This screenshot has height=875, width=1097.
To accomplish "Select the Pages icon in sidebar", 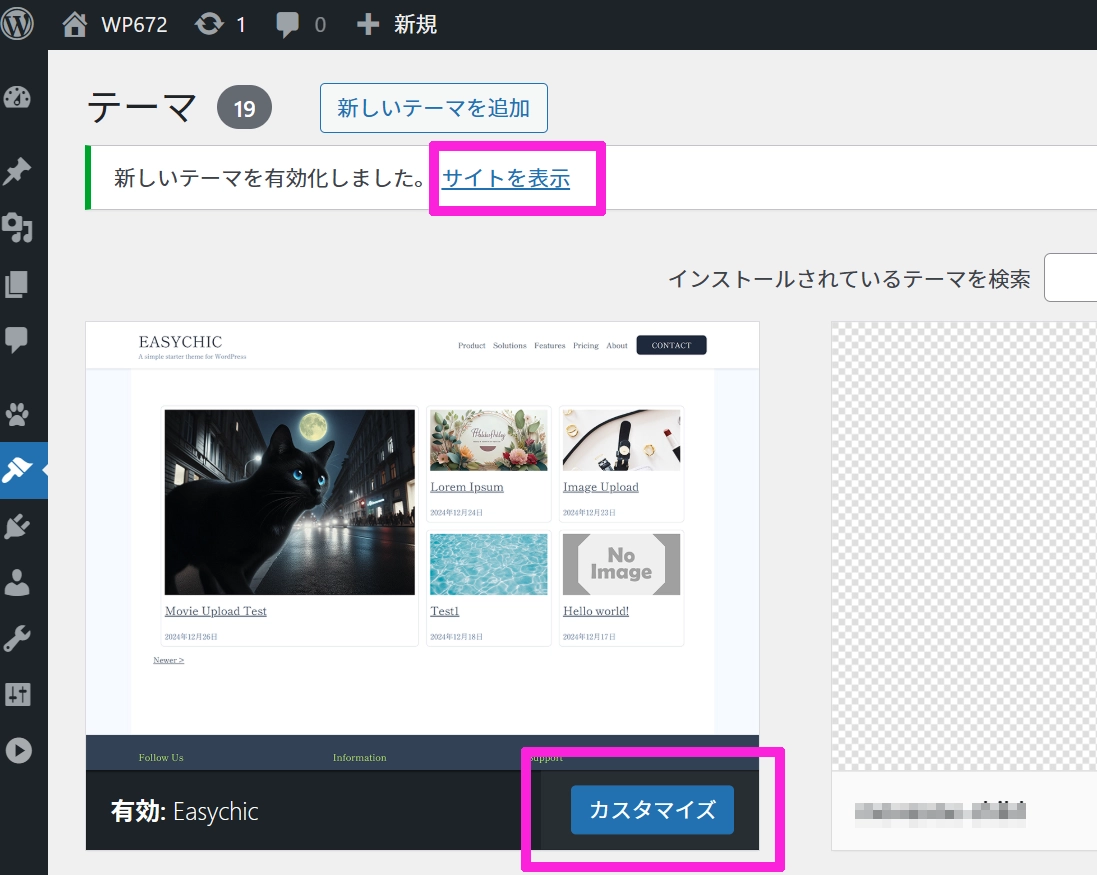I will pos(18,284).
